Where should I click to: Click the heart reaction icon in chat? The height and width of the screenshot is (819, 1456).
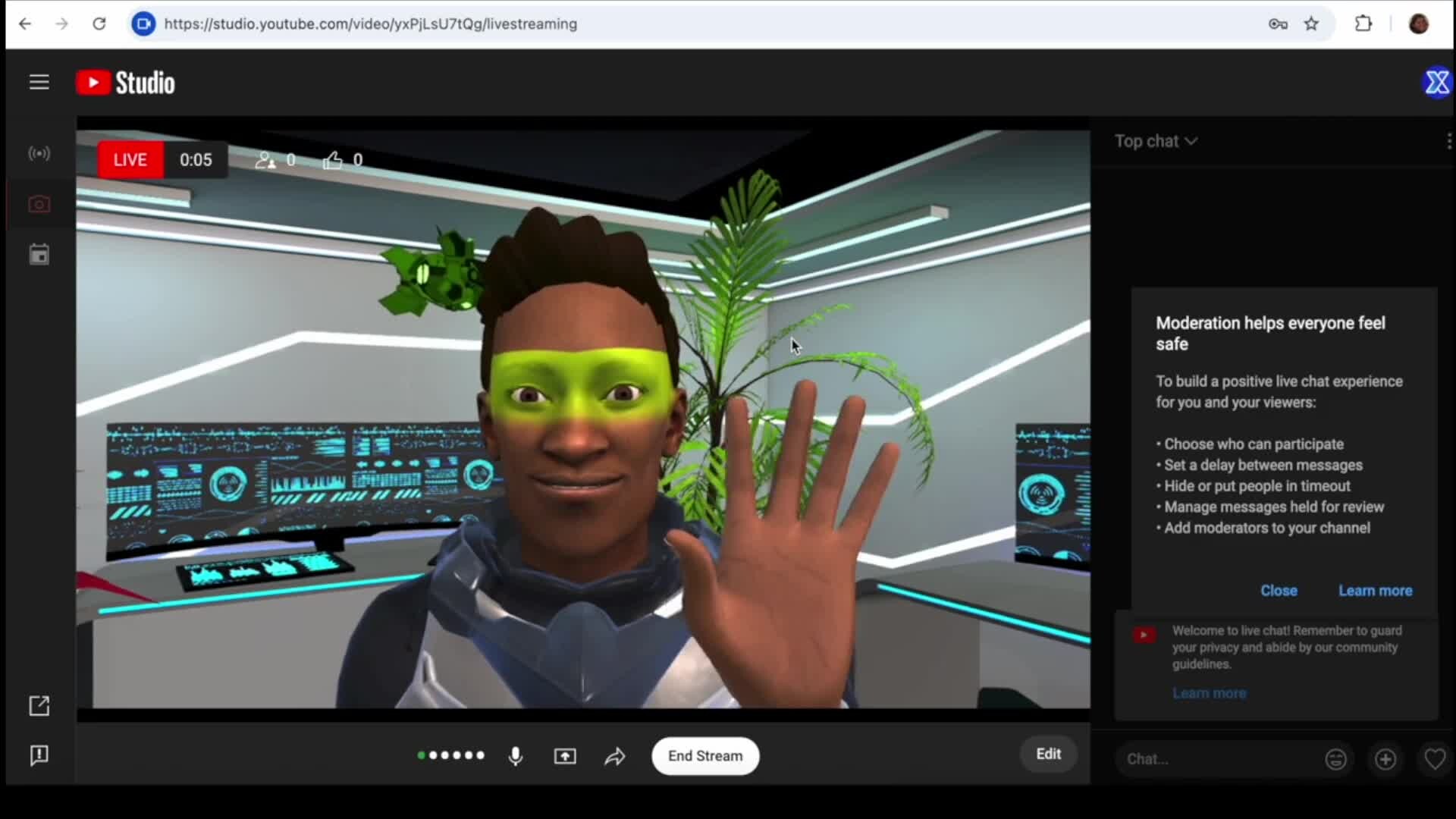tap(1435, 759)
